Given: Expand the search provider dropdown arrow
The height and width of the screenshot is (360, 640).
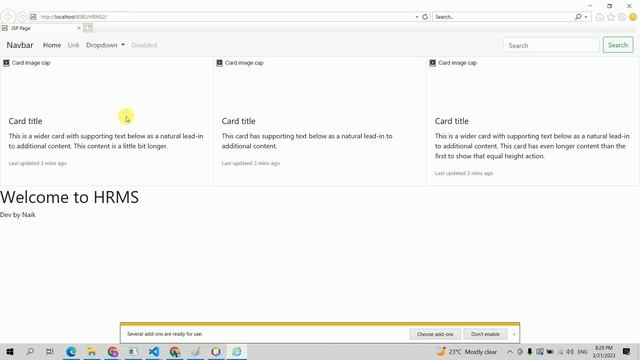Looking at the screenshot, I should [586, 17].
